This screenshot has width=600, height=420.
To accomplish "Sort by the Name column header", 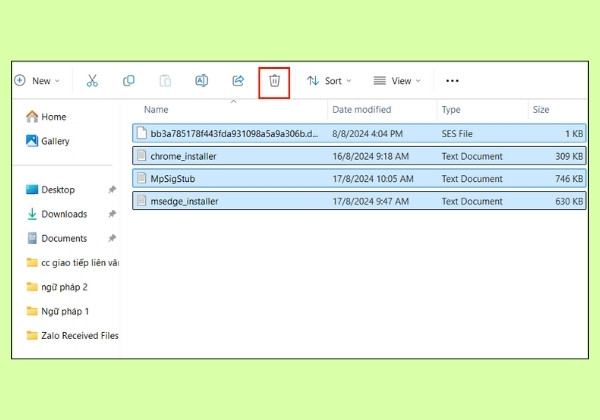I will click(156, 110).
